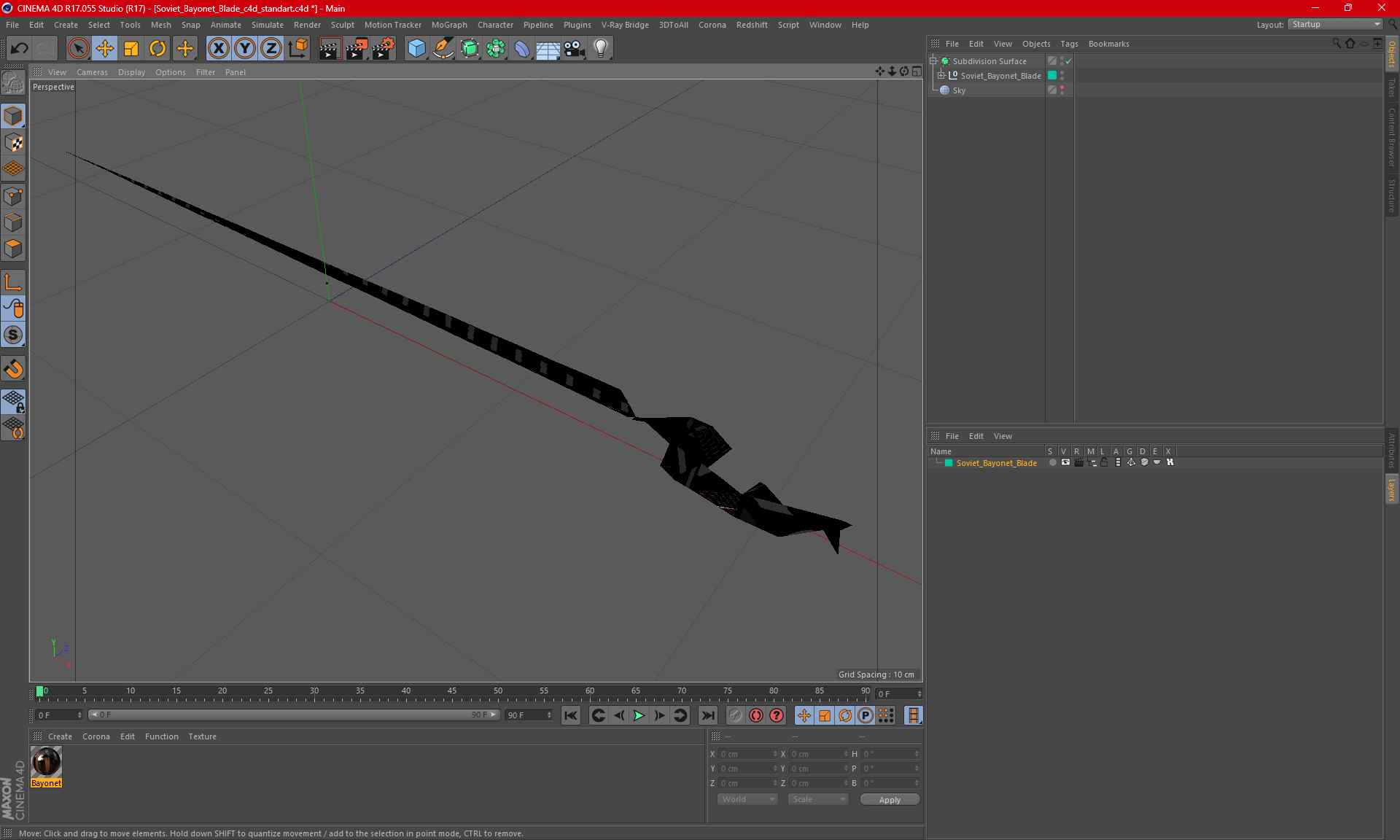Add a light object using bulb icon
The width and height of the screenshot is (1400, 840).
(600, 49)
